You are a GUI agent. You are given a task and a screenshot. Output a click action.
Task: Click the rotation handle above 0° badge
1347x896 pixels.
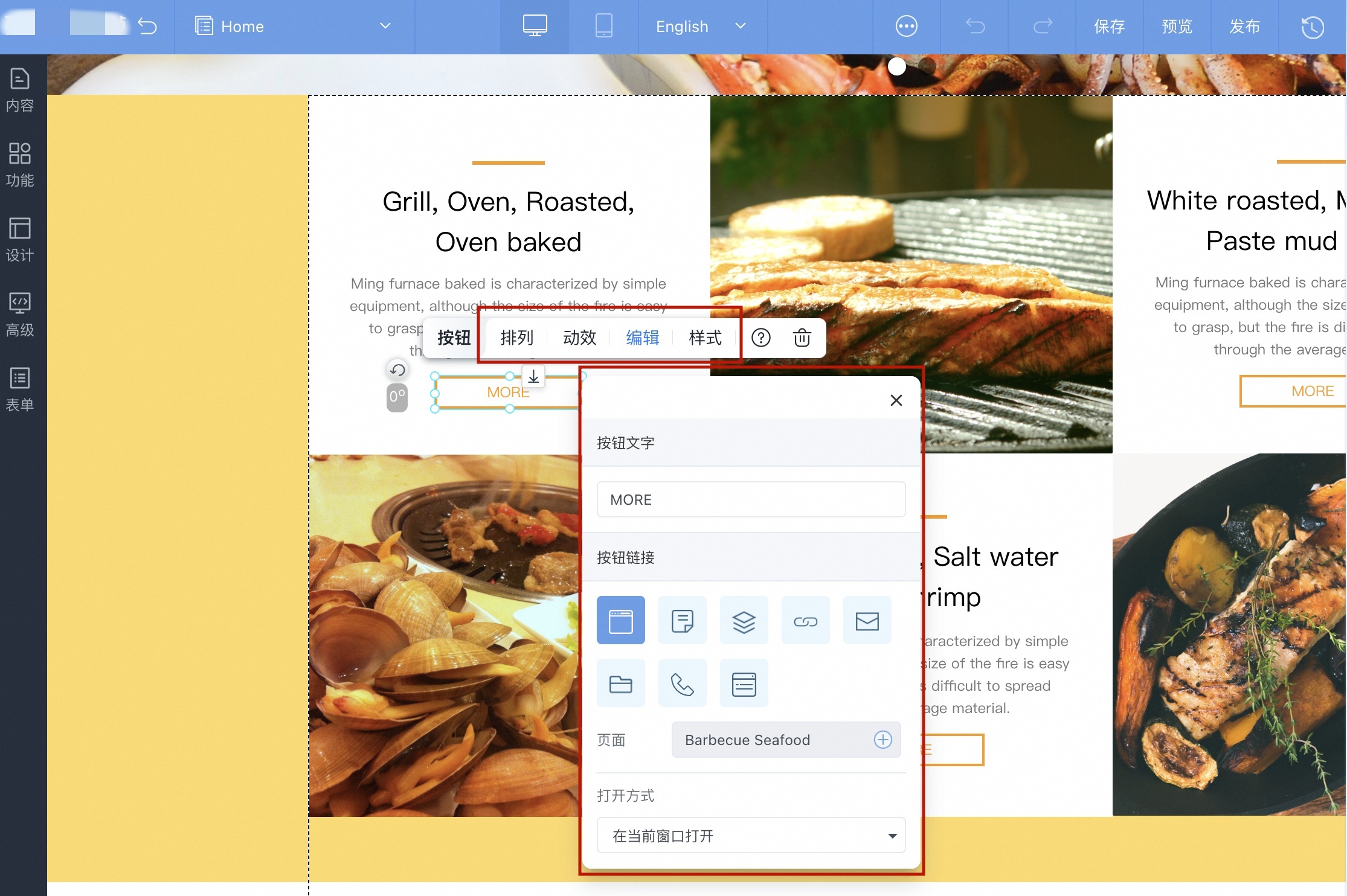(397, 370)
